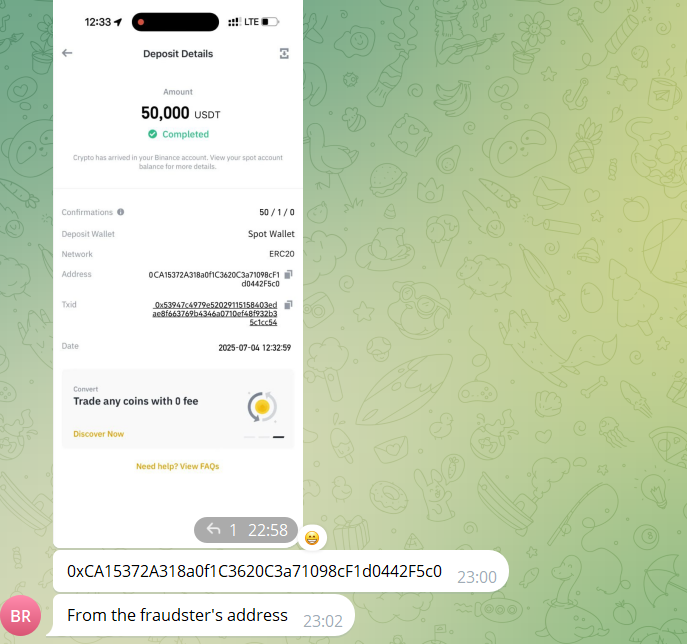
Task: Open the Txid hash link
Action: [215, 313]
